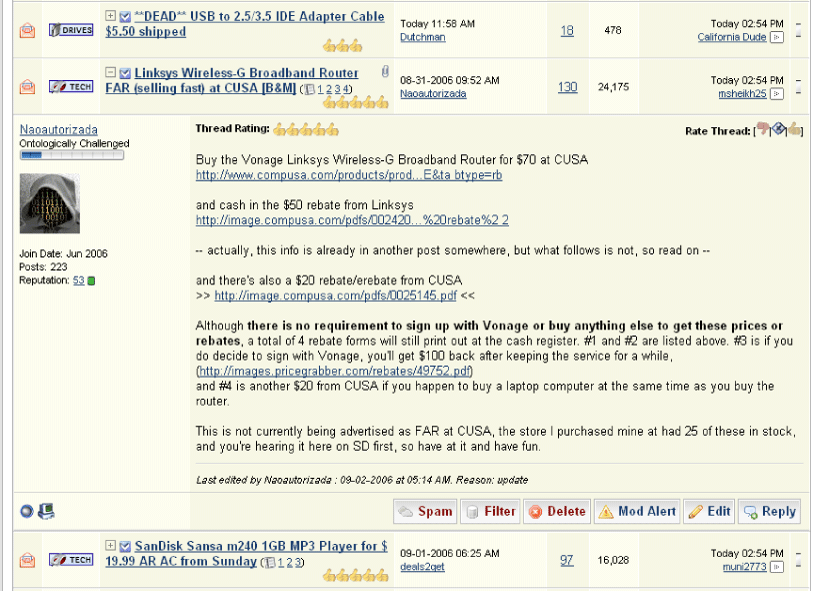Open the TECH badge beside the Linksys Router thread
820x591 pixels.
coord(71,87)
